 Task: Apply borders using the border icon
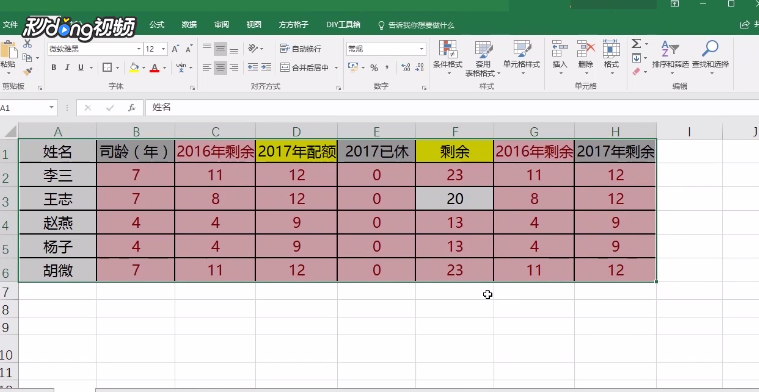(107, 67)
